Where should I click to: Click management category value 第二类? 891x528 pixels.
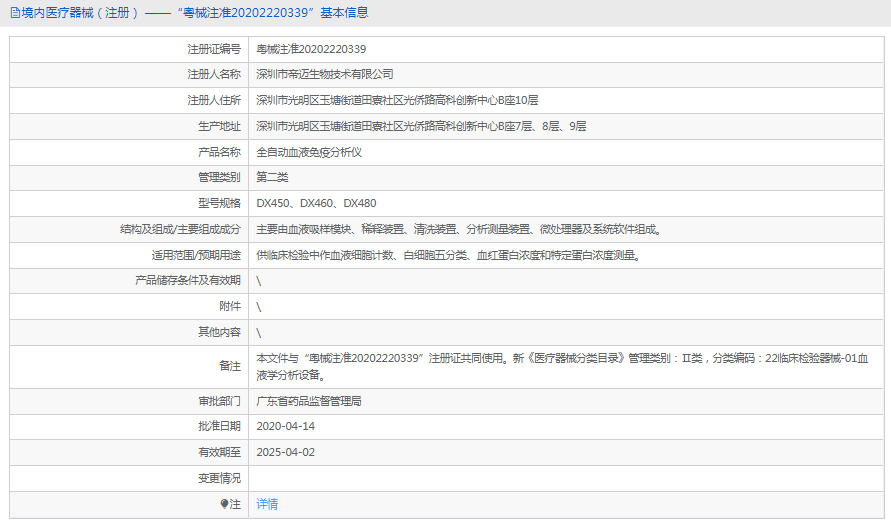[272, 177]
